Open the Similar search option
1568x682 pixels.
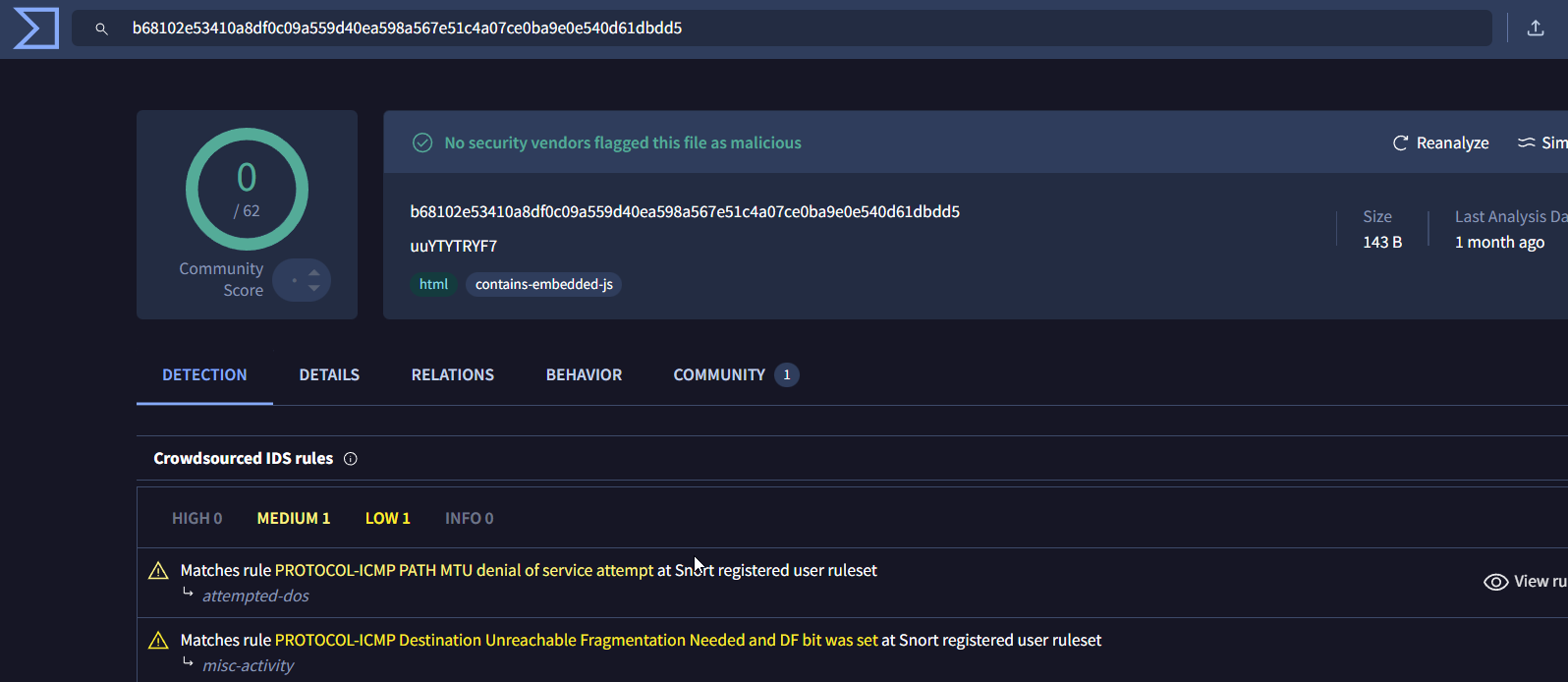[x=1543, y=143]
